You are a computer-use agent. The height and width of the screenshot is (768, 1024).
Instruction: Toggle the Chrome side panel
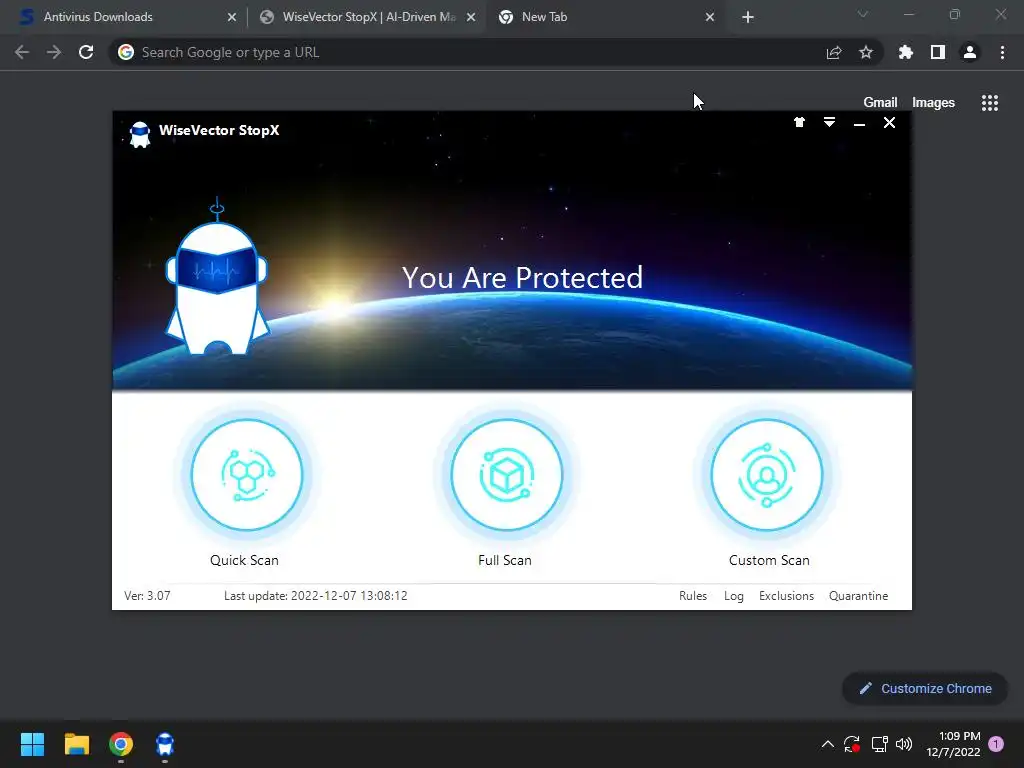pyautogui.click(x=938, y=52)
